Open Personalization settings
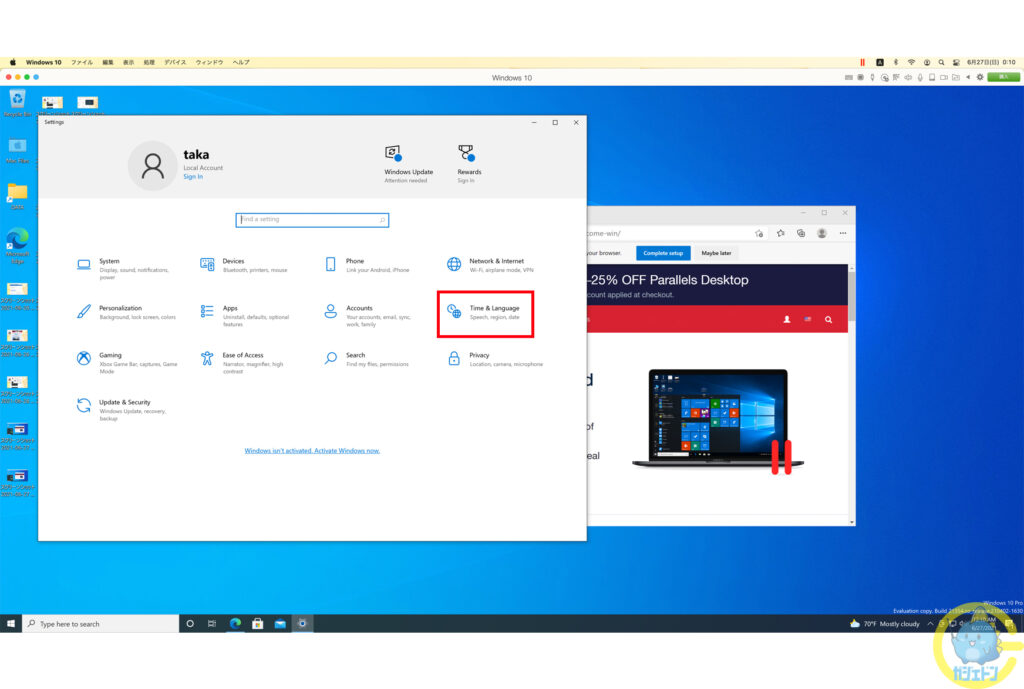 (x=125, y=312)
